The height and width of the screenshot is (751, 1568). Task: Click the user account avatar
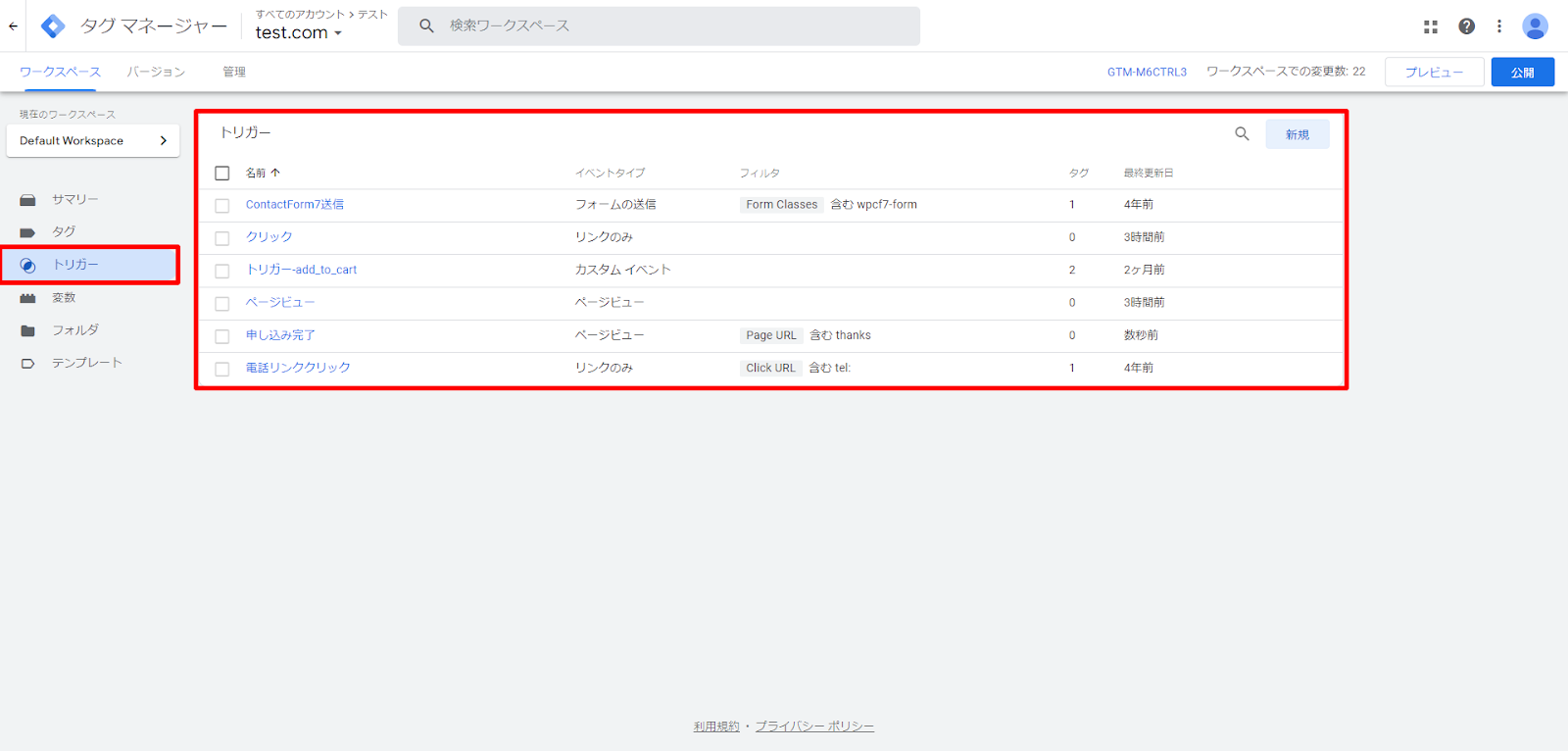(1535, 26)
